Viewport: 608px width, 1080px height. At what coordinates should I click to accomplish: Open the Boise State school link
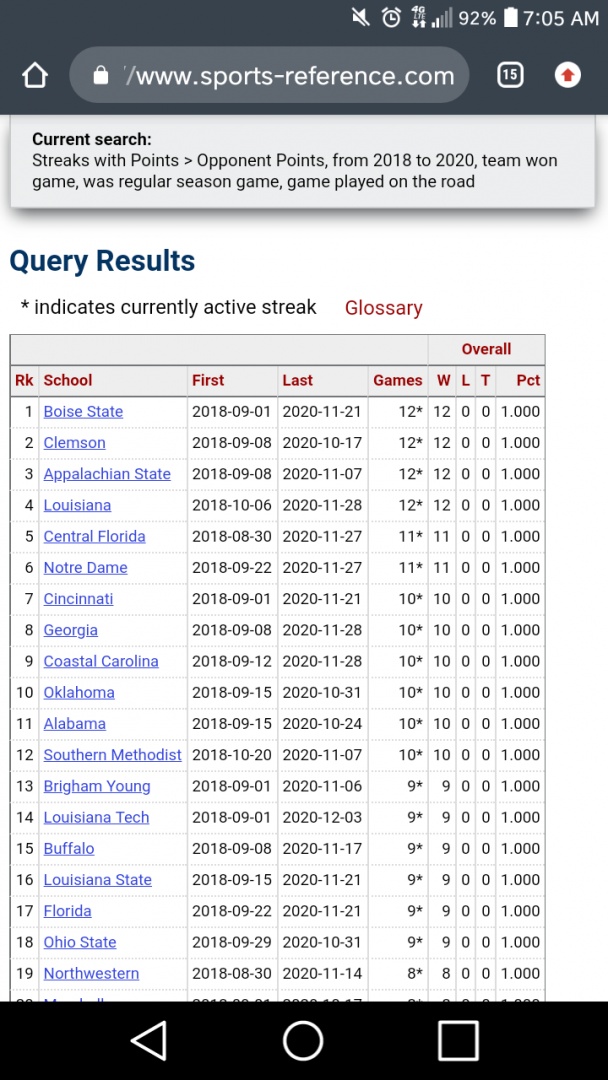pos(83,412)
